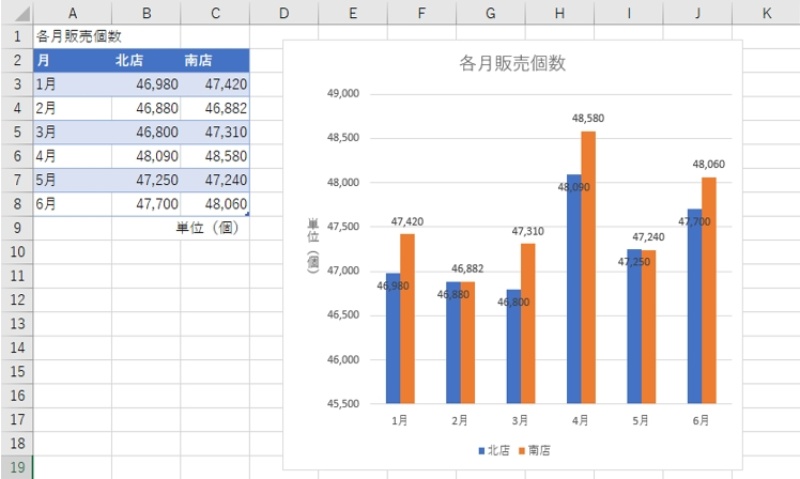Click the blue 北店 legend marker

pos(482,451)
